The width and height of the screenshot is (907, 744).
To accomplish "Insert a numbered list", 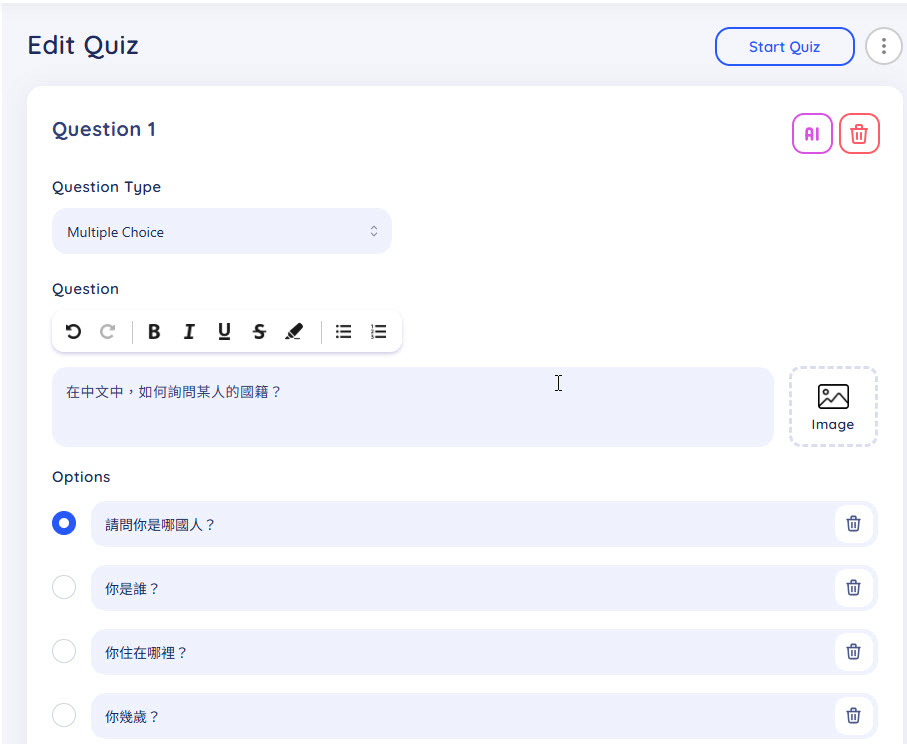I will (x=378, y=332).
